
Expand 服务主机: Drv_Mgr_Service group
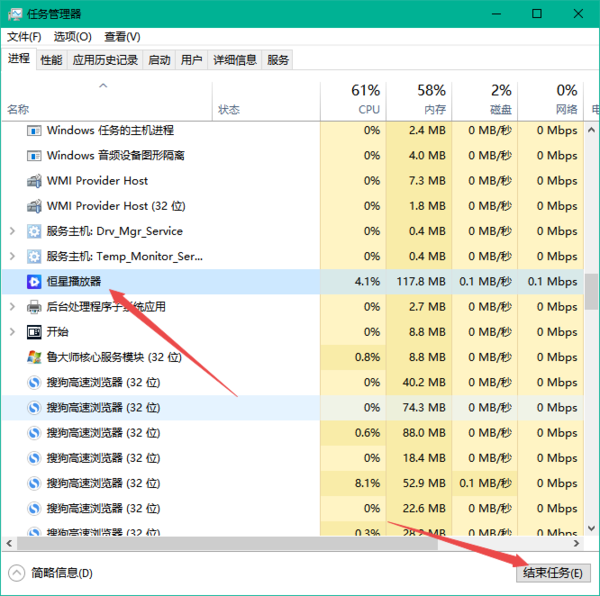(12, 231)
